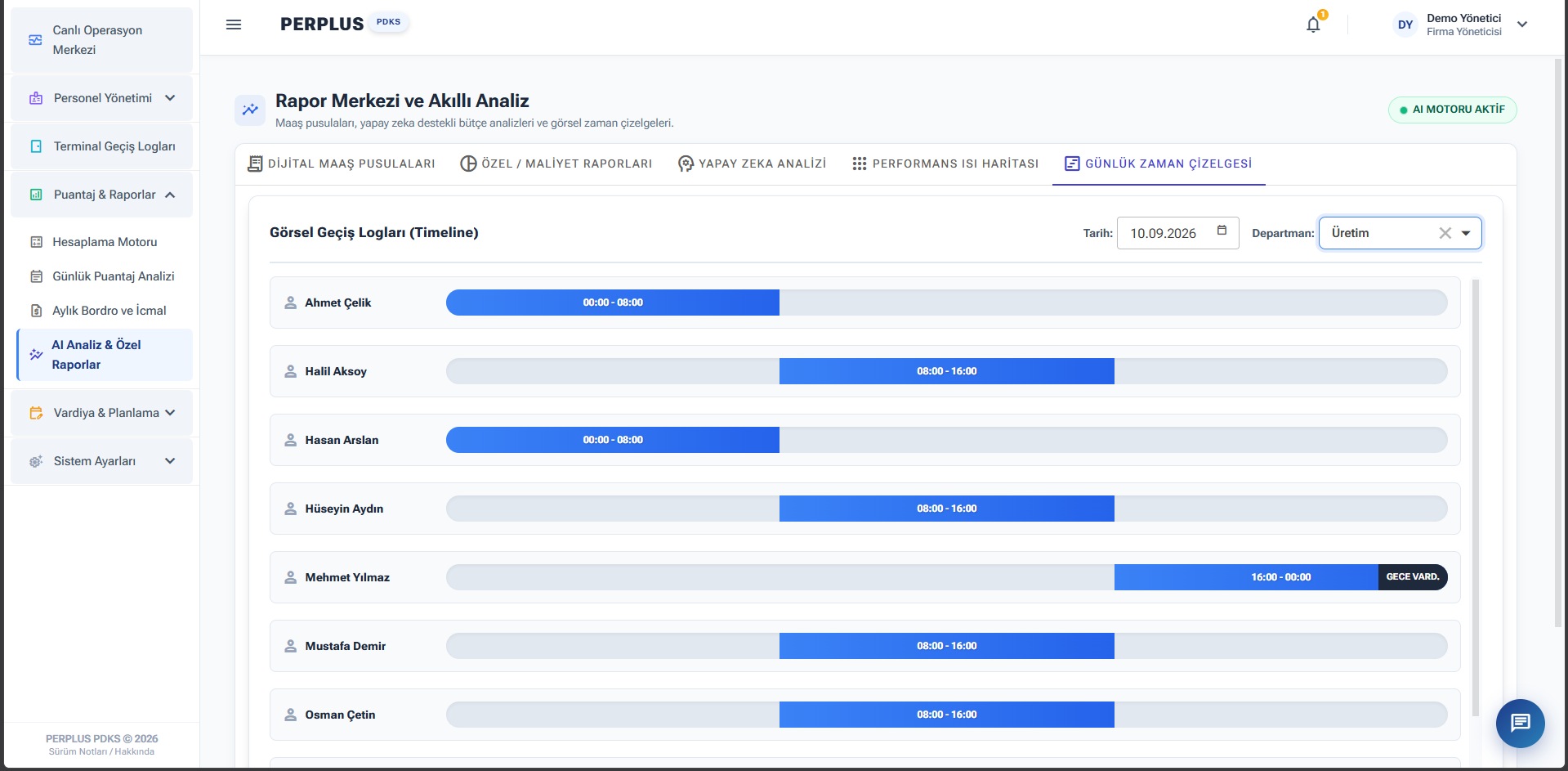Image resolution: width=1568 pixels, height=771 pixels.
Task: Open Terminal Geçiş Logları page
Action: [x=101, y=146]
